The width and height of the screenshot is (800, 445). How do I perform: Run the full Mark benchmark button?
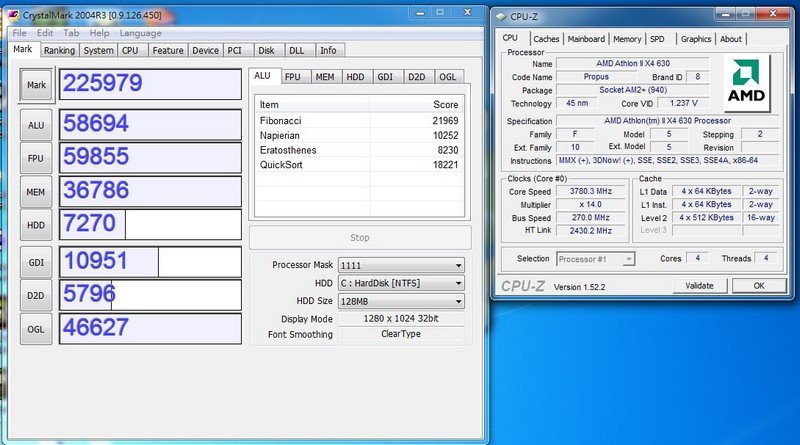point(36,85)
